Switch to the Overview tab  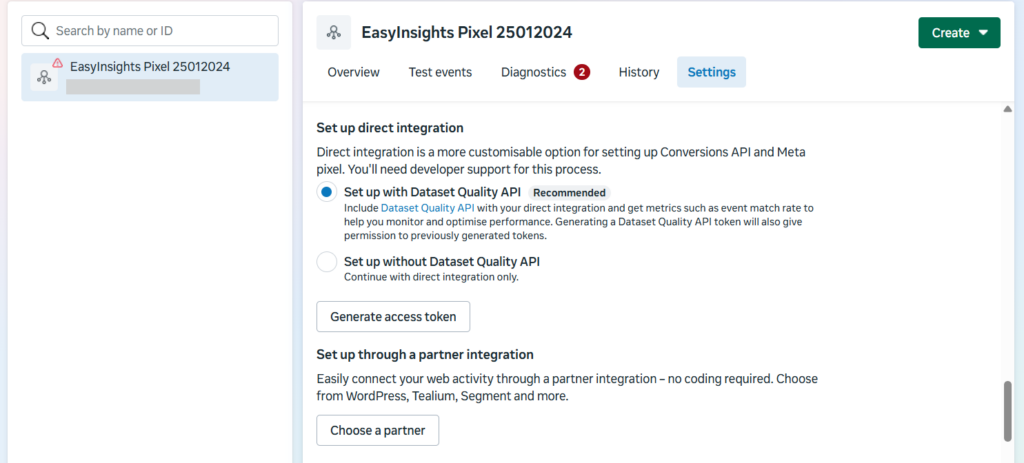pyautogui.click(x=354, y=72)
